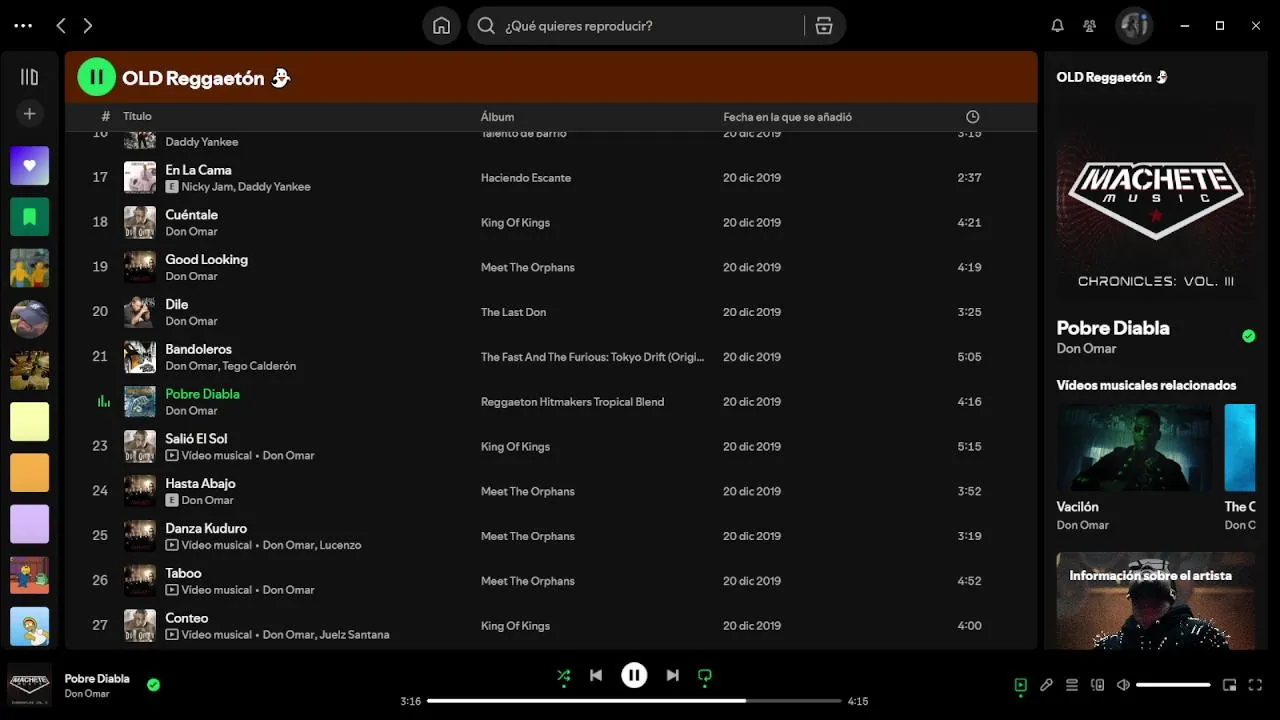This screenshot has width=1280, height=720.
Task: Open artist link Lucenzo
Action: pos(340,546)
